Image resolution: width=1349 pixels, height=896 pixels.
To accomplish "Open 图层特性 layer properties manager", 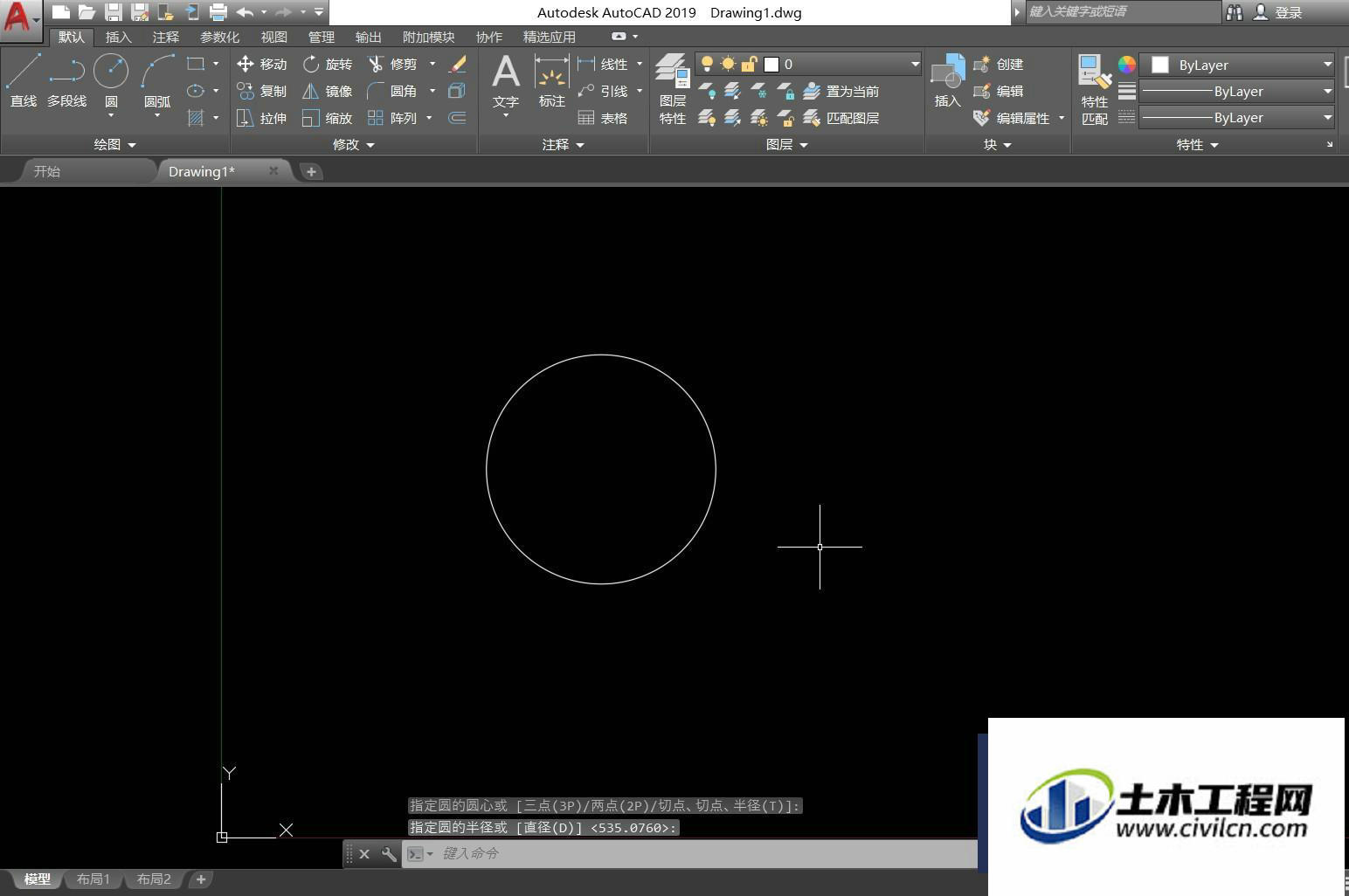I will (673, 89).
